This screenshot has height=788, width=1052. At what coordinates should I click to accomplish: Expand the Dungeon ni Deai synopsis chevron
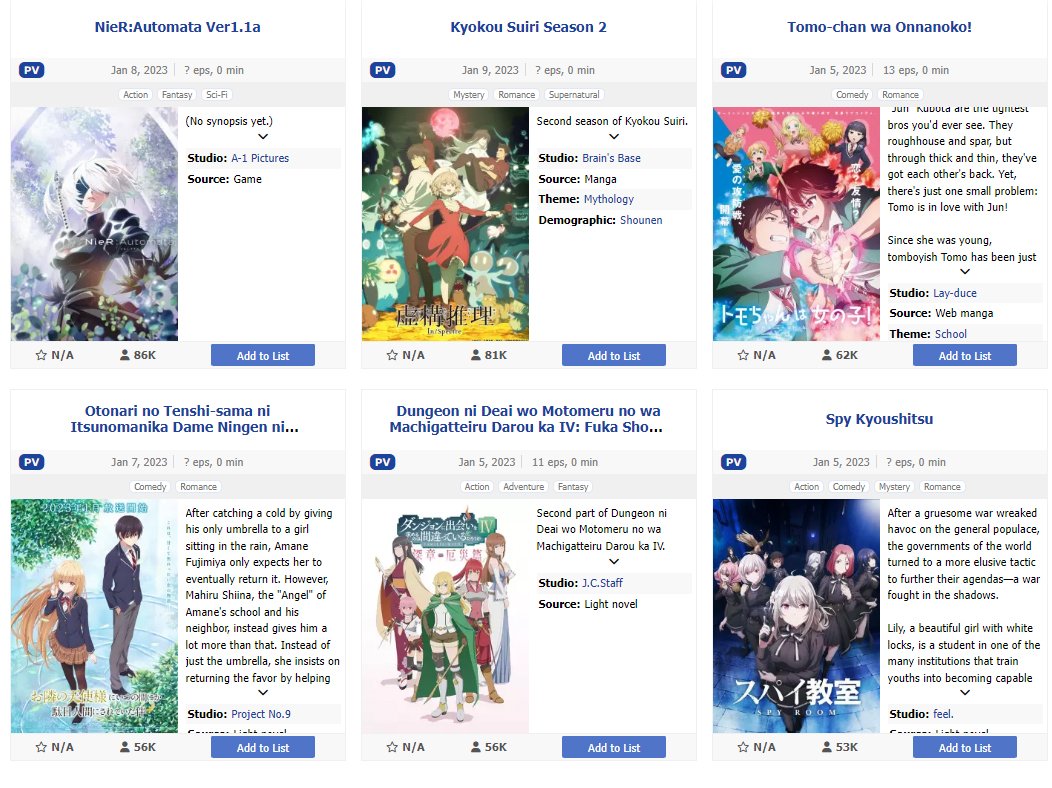(x=614, y=561)
